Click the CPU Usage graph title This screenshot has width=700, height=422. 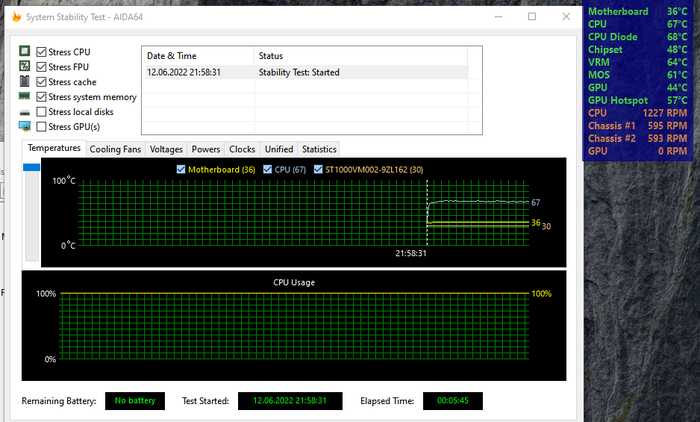pos(294,282)
